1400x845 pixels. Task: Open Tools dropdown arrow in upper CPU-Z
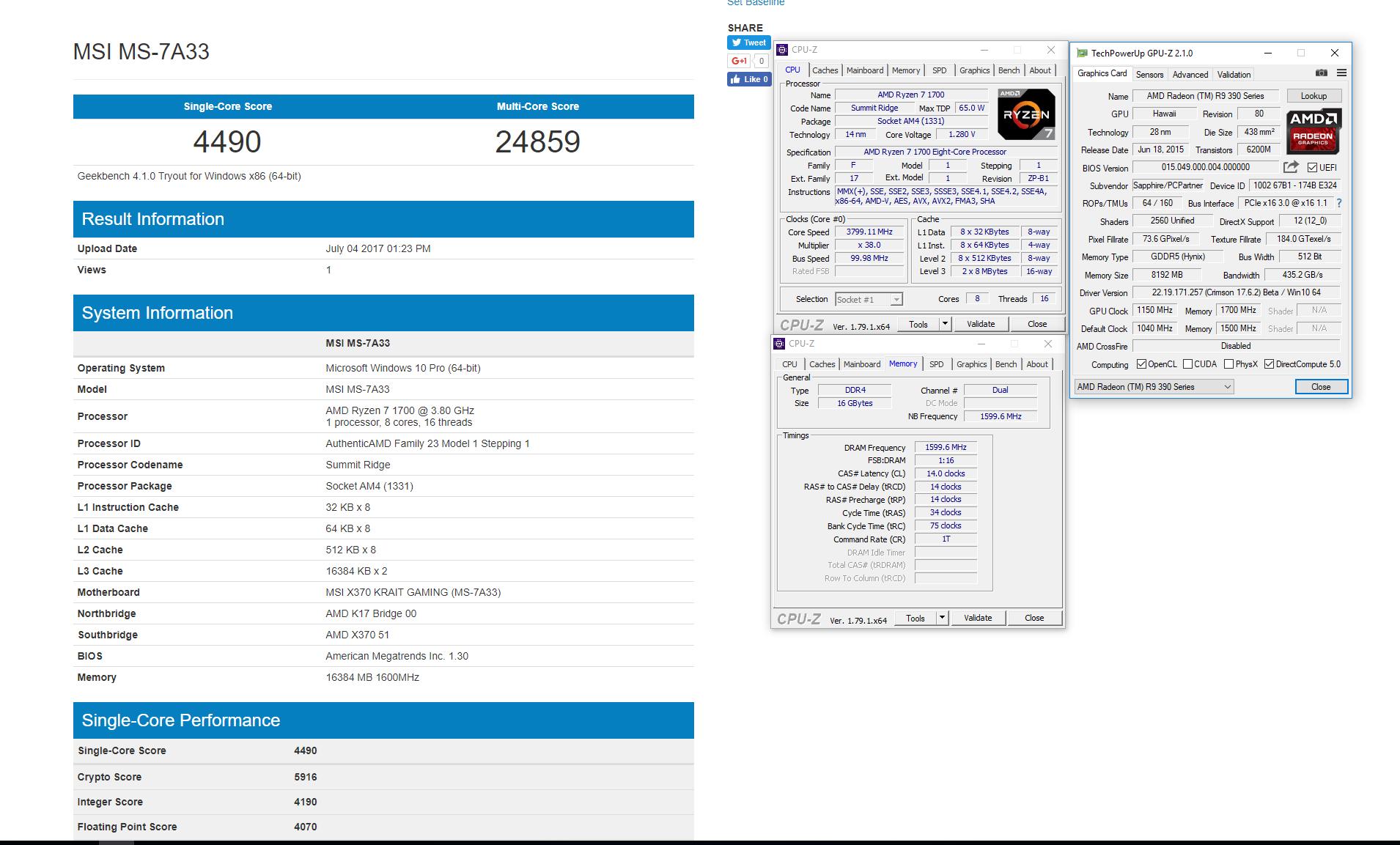(x=945, y=324)
